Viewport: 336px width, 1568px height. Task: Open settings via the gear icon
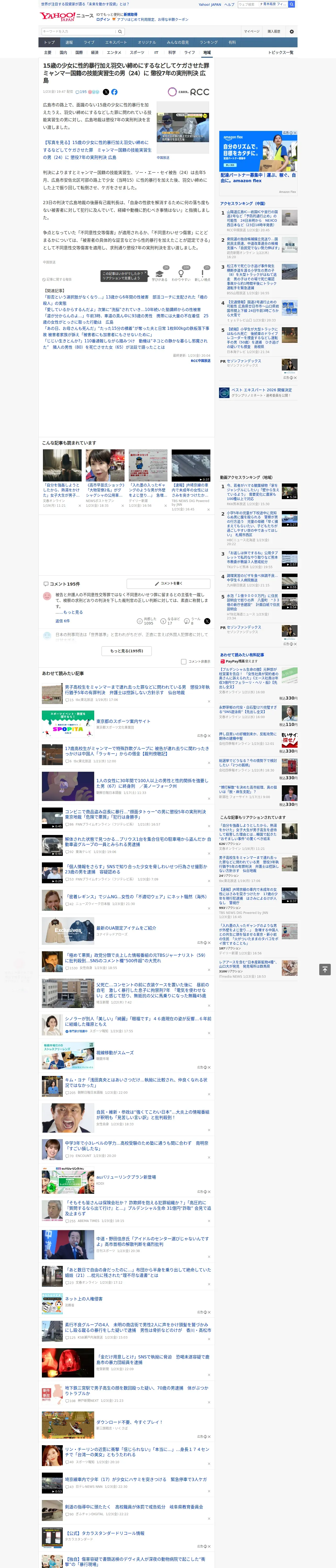pyautogui.click(x=292, y=31)
